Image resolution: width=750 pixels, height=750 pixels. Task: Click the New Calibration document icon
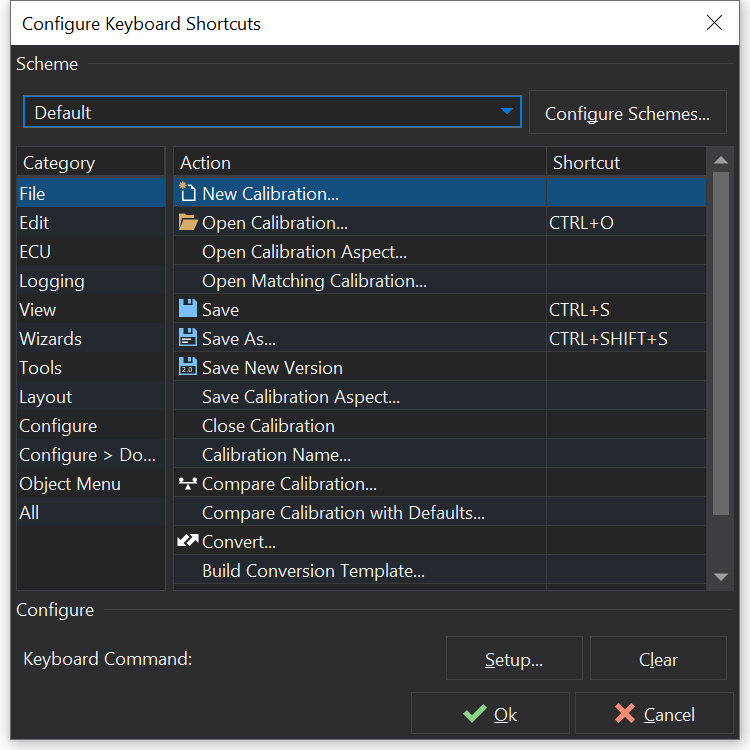point(187,193)
